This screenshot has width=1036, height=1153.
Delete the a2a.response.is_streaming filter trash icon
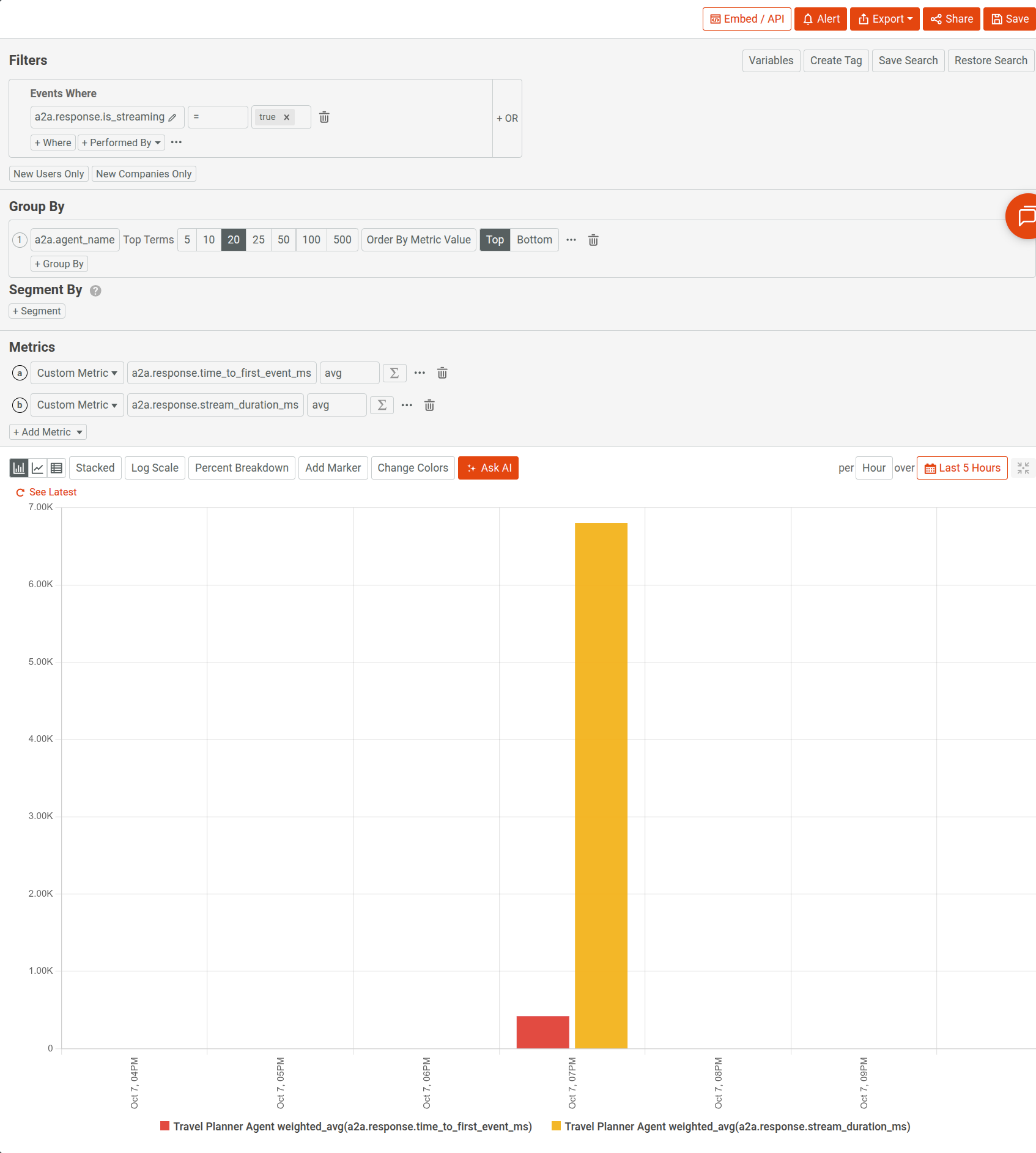[324, 117]
